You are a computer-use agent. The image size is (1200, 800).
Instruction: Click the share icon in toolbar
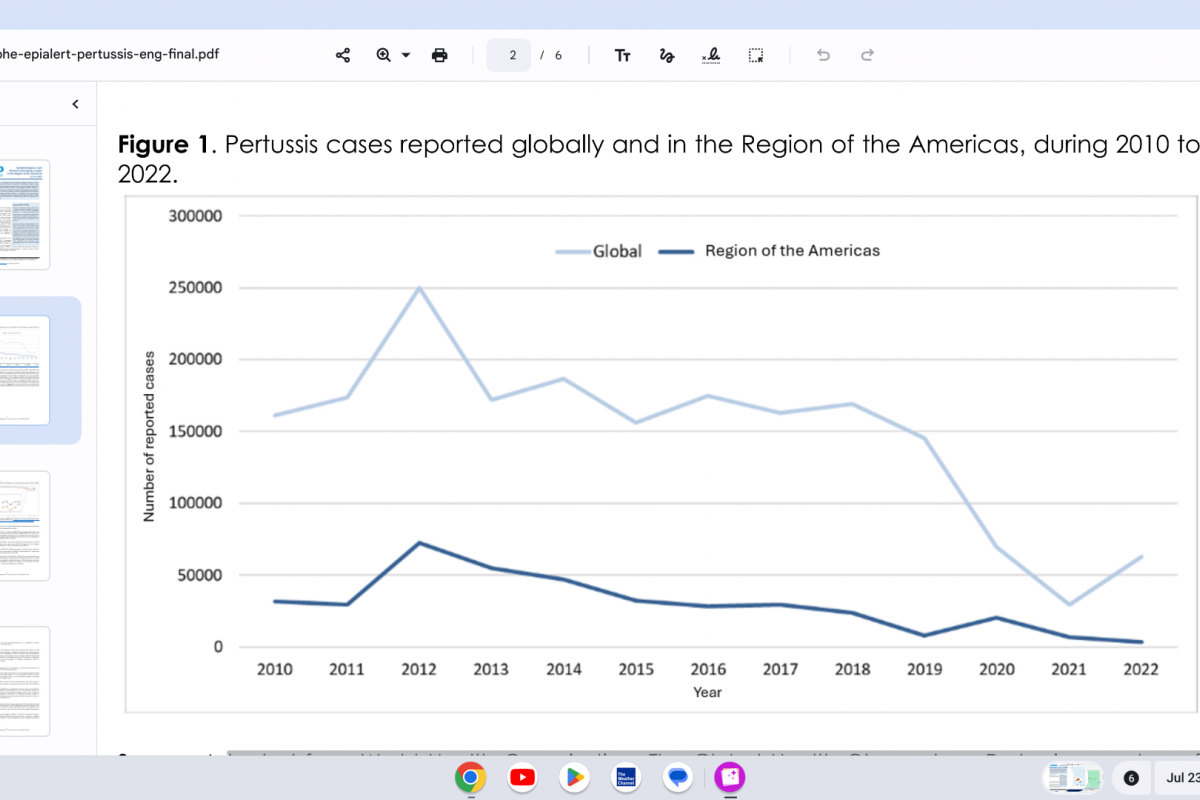[x=343, y=55]
